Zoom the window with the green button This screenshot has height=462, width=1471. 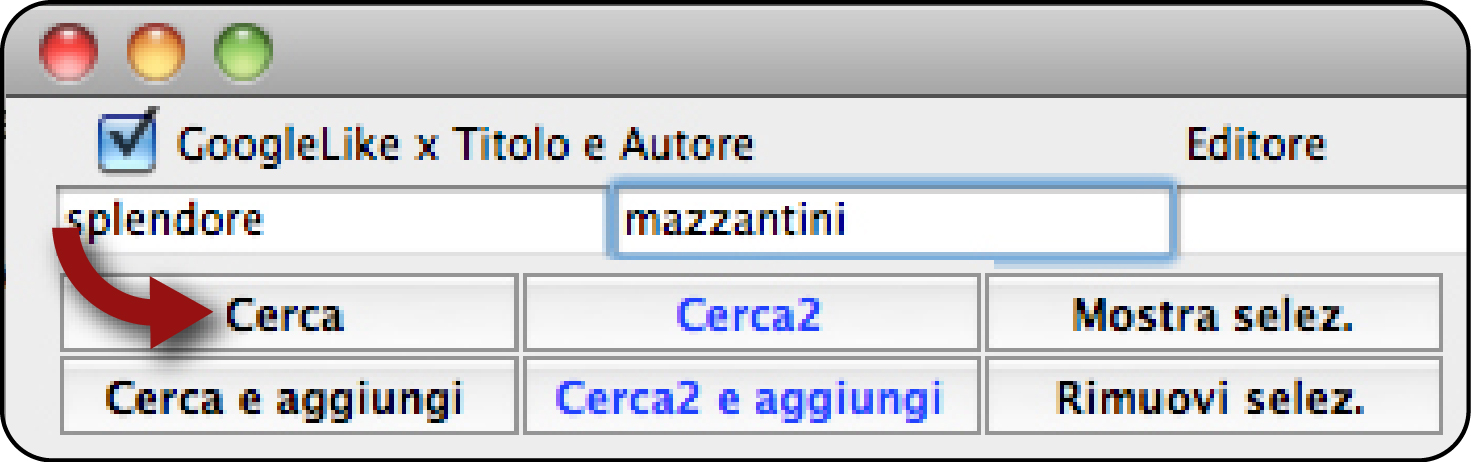[244, 53]
